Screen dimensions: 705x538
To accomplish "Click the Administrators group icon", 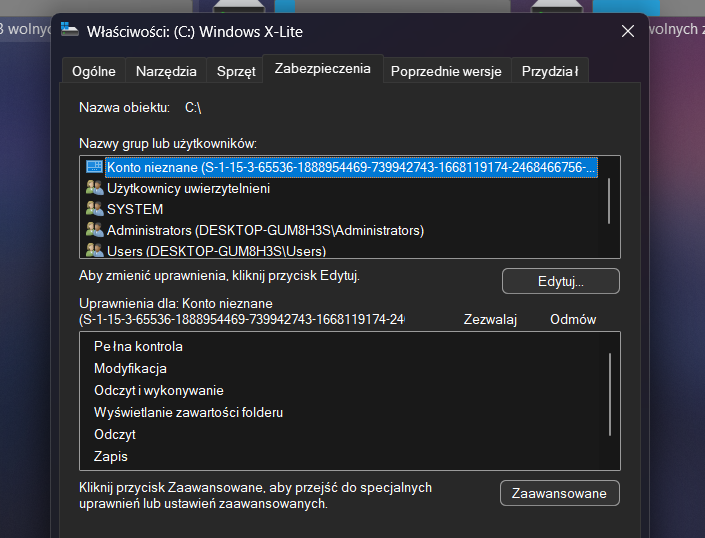I will (x=94, y=230).
